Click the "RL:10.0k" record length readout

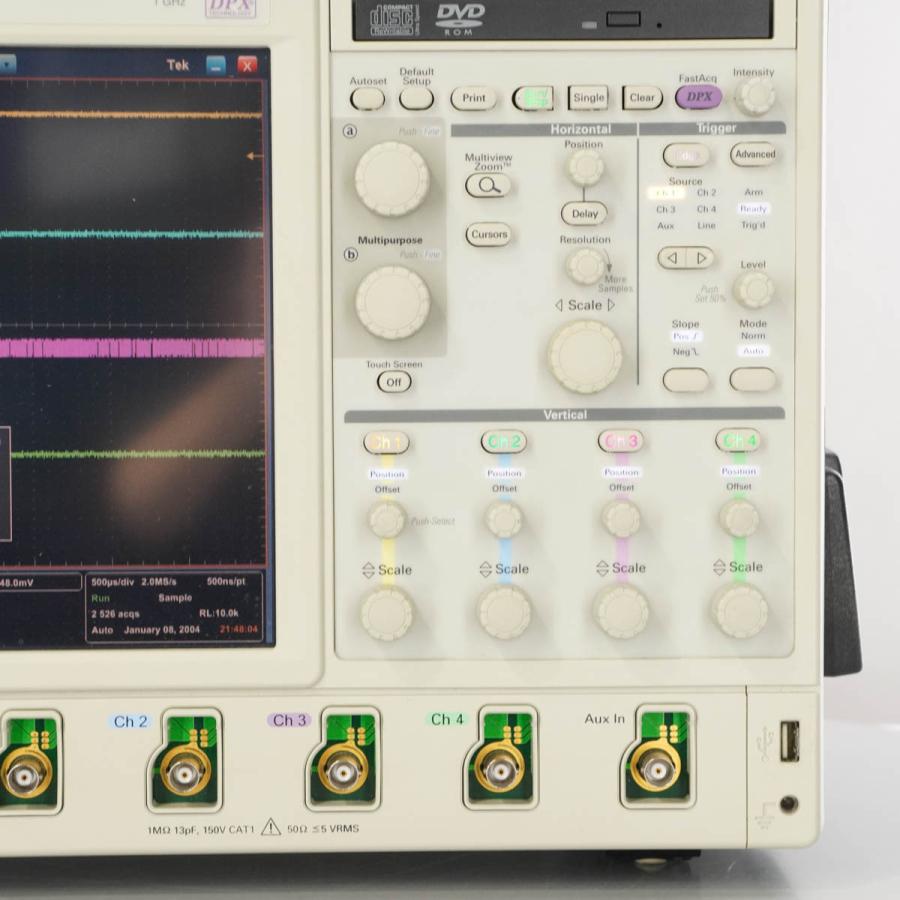tap(219, 613)
